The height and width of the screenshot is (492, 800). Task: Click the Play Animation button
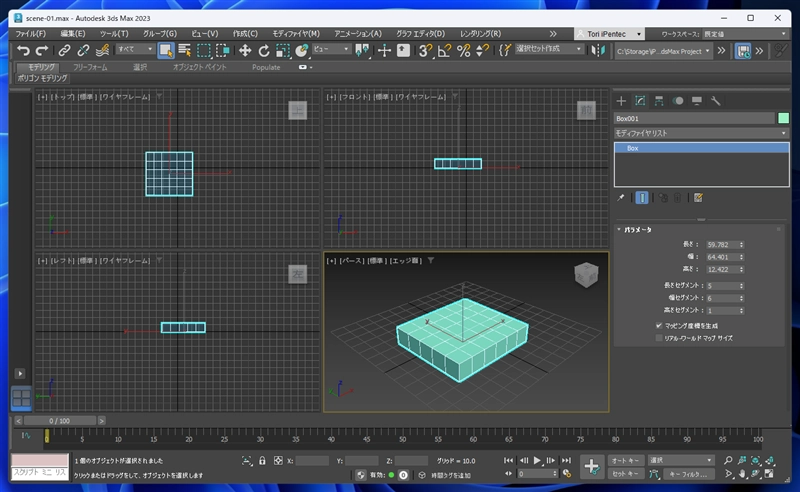537,460
